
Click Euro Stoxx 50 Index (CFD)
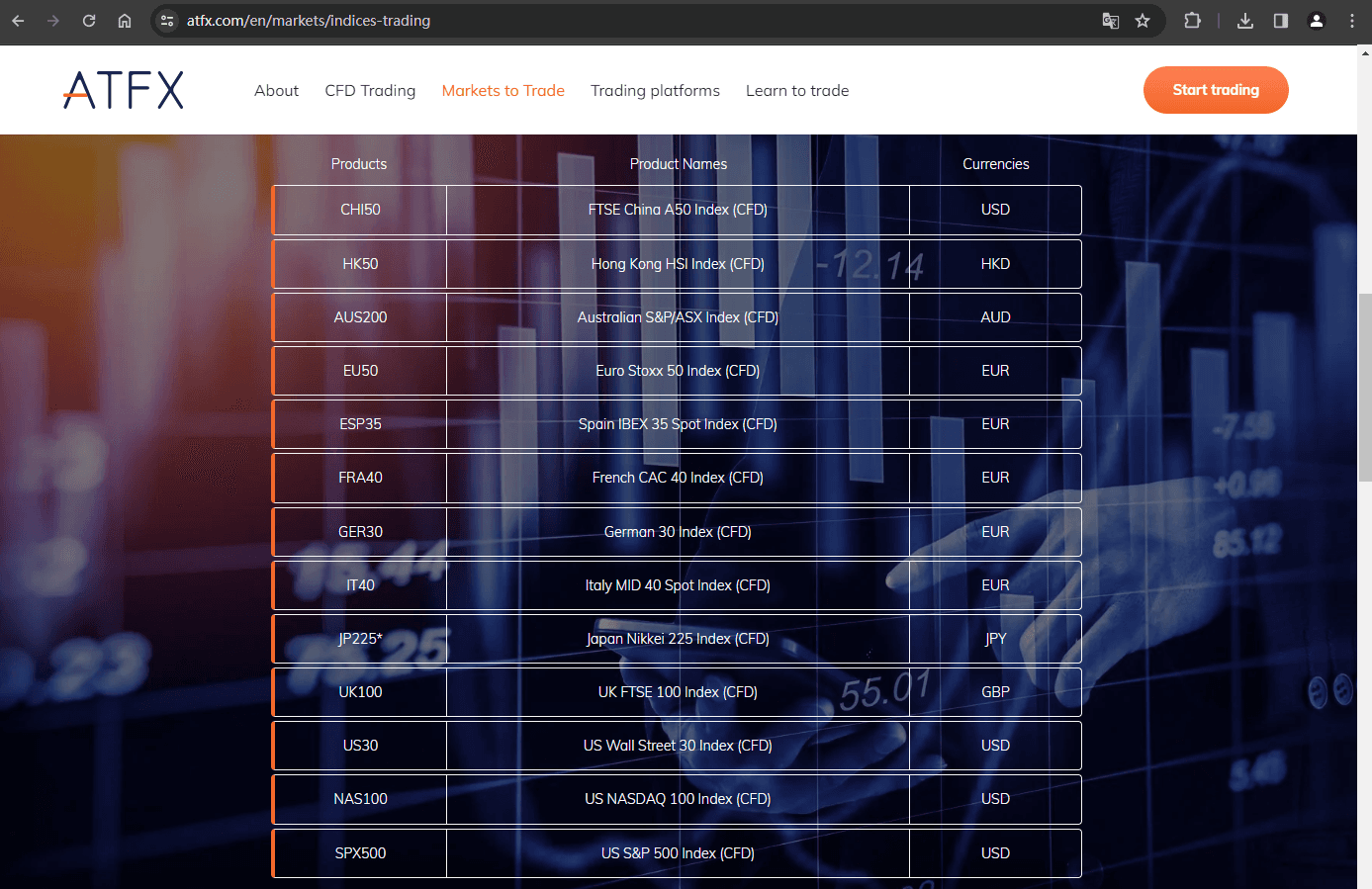[x=678, y=371]
